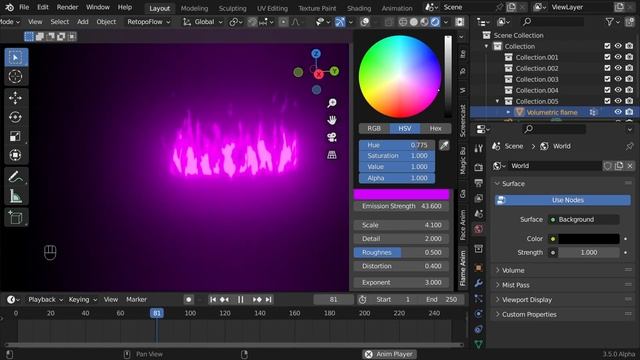This screenshot has width=640, height=360.
Task: Select the Annotate tool
Action: [x=16, y=177]
